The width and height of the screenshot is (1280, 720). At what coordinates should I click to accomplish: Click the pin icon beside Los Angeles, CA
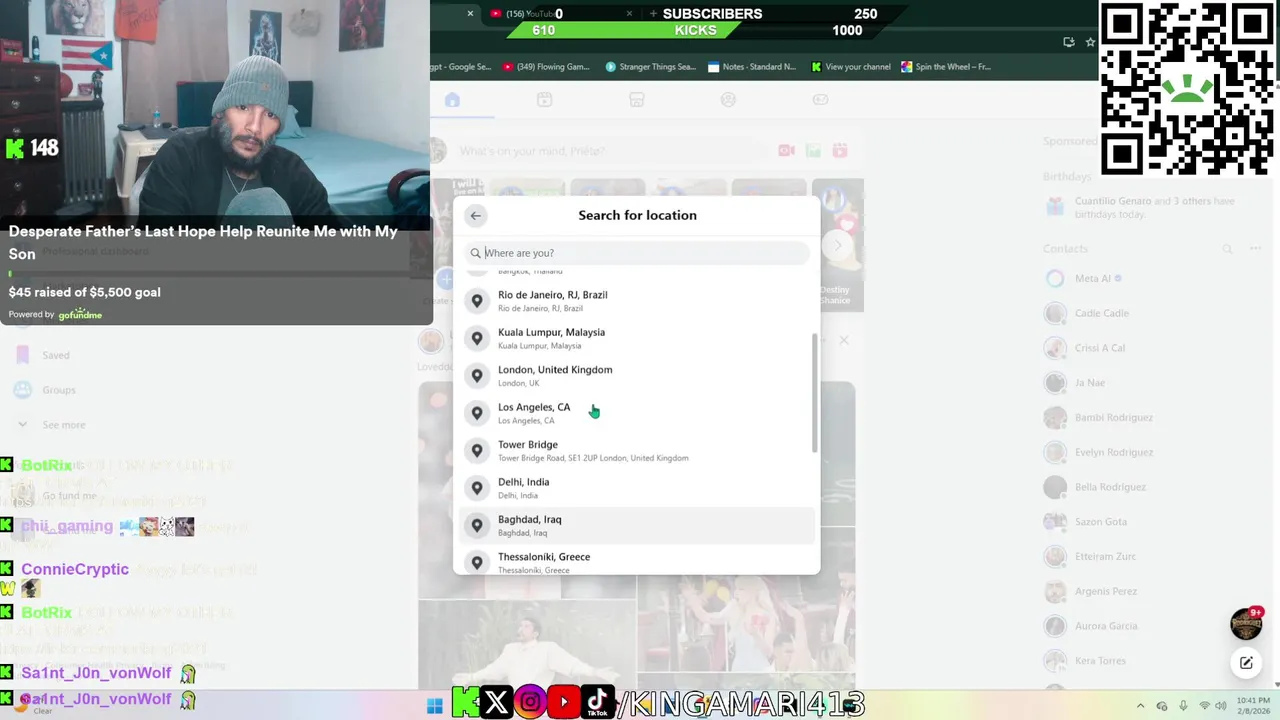(x=477, y=413)
